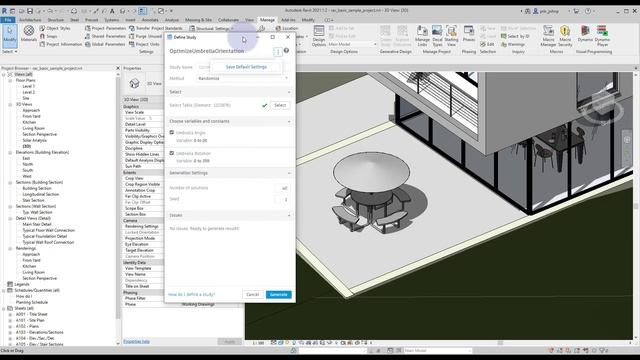Open the Structural Settings dropdown

click(211, 28)
